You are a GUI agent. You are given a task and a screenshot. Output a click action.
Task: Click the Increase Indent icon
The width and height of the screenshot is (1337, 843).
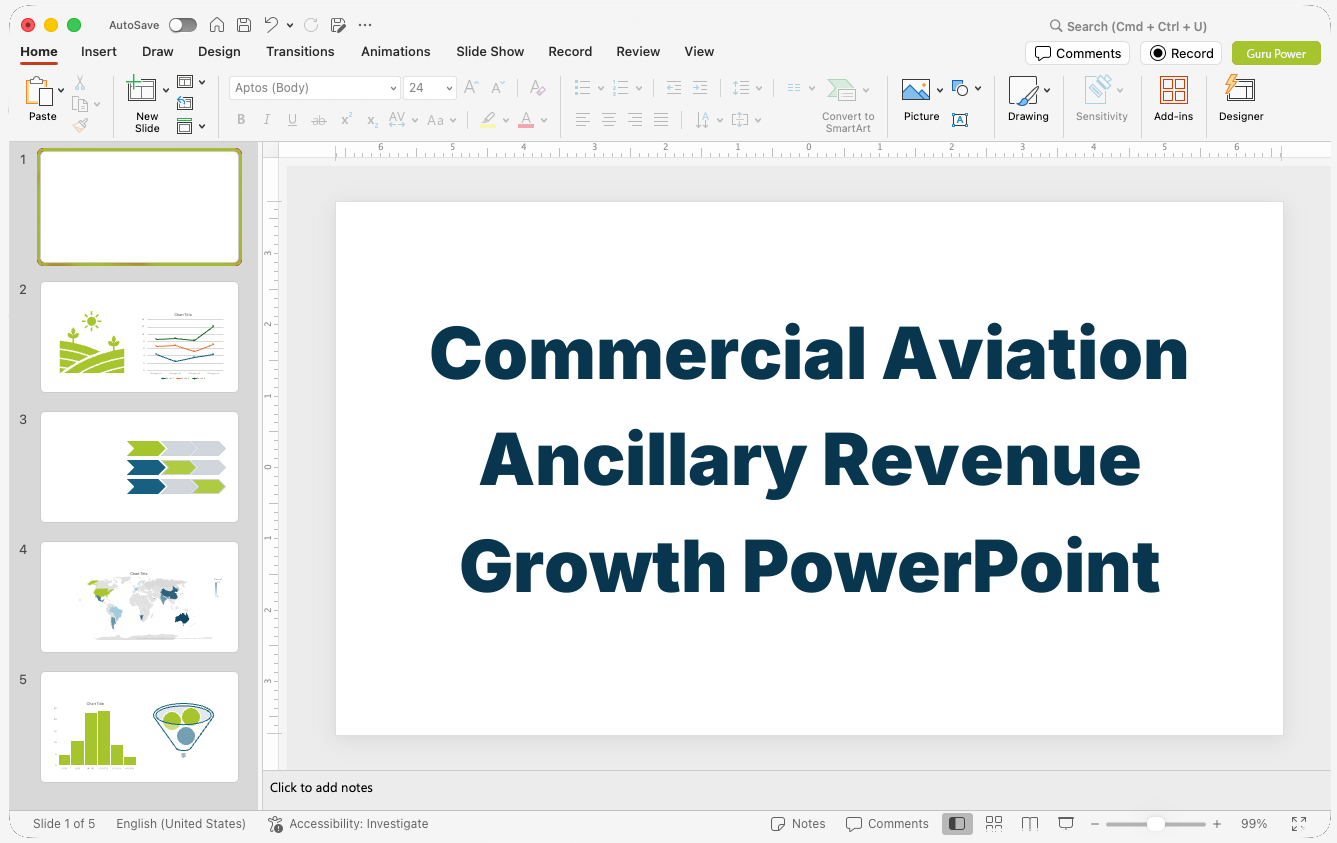coord(700,88)
